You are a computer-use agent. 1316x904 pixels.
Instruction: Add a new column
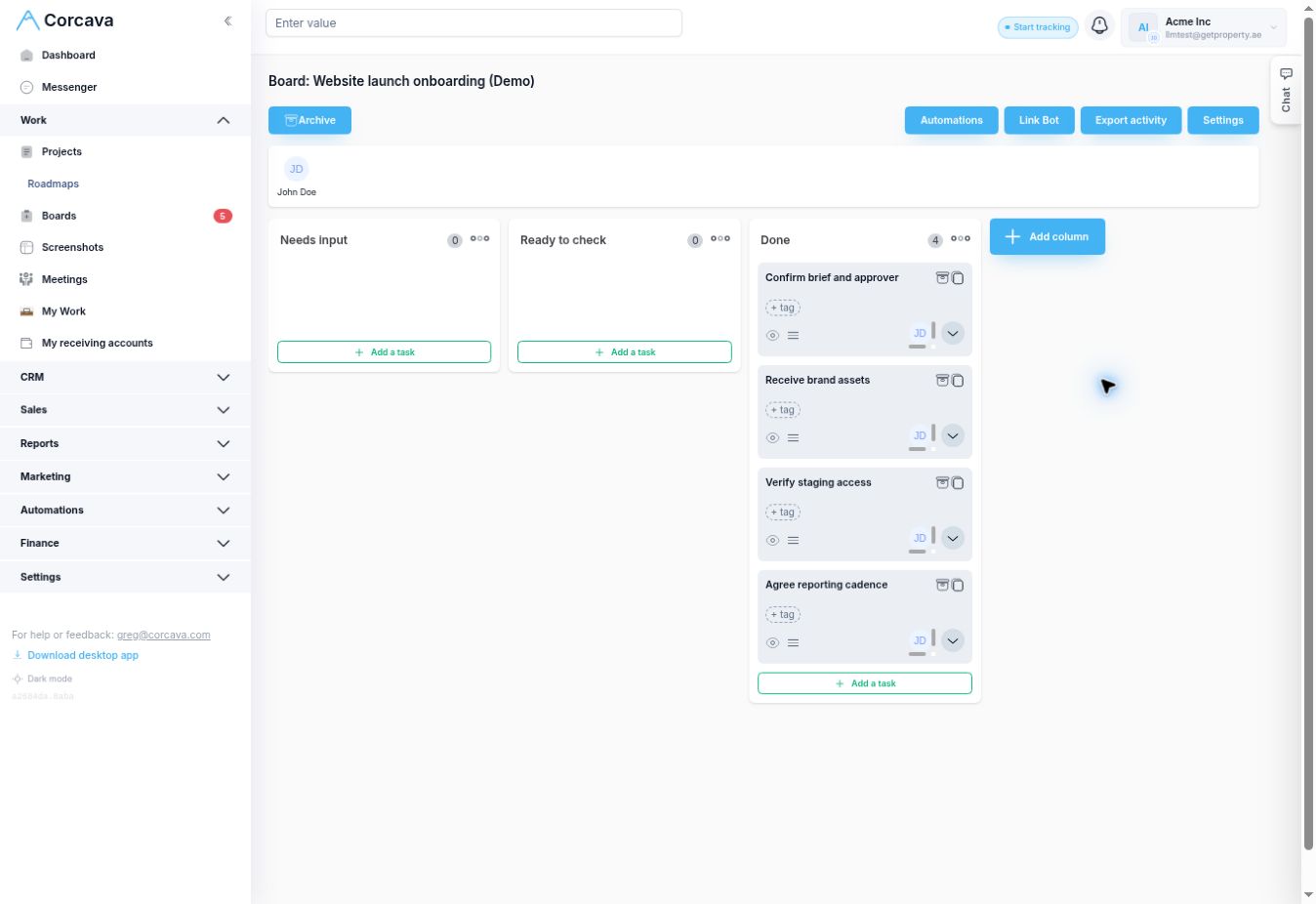(x=1048, y=236)
